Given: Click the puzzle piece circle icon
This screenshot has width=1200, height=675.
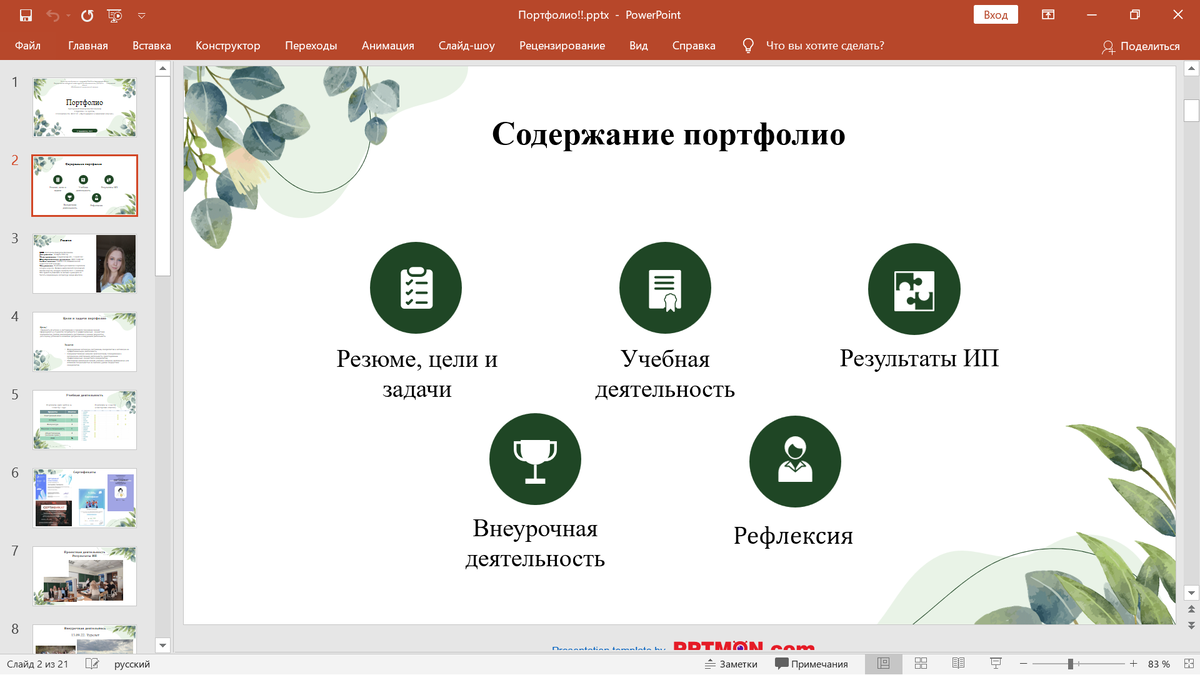Looking at the screenshot, I should [914, 288].
